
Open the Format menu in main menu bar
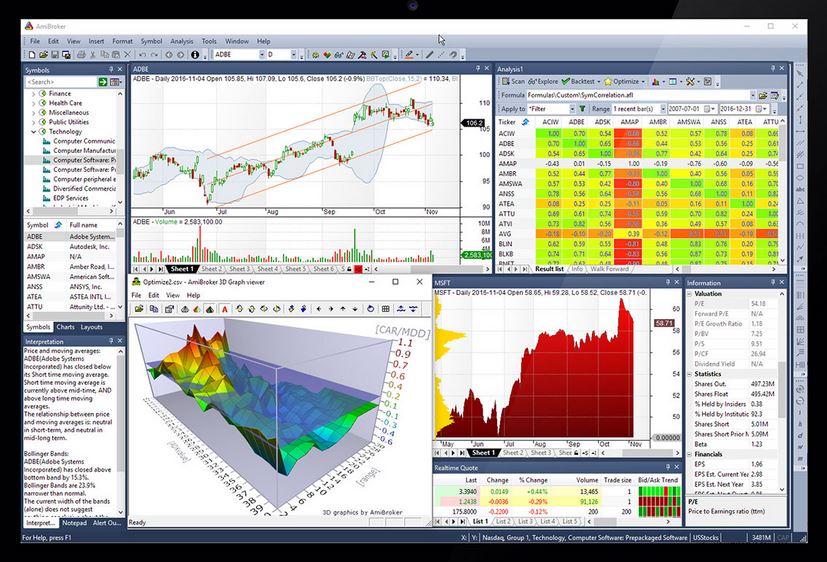tap(122, 41)
